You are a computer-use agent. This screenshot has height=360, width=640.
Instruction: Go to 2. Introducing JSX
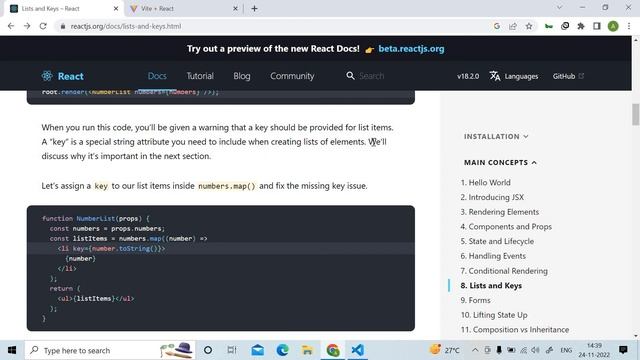[x=492, y=197]
